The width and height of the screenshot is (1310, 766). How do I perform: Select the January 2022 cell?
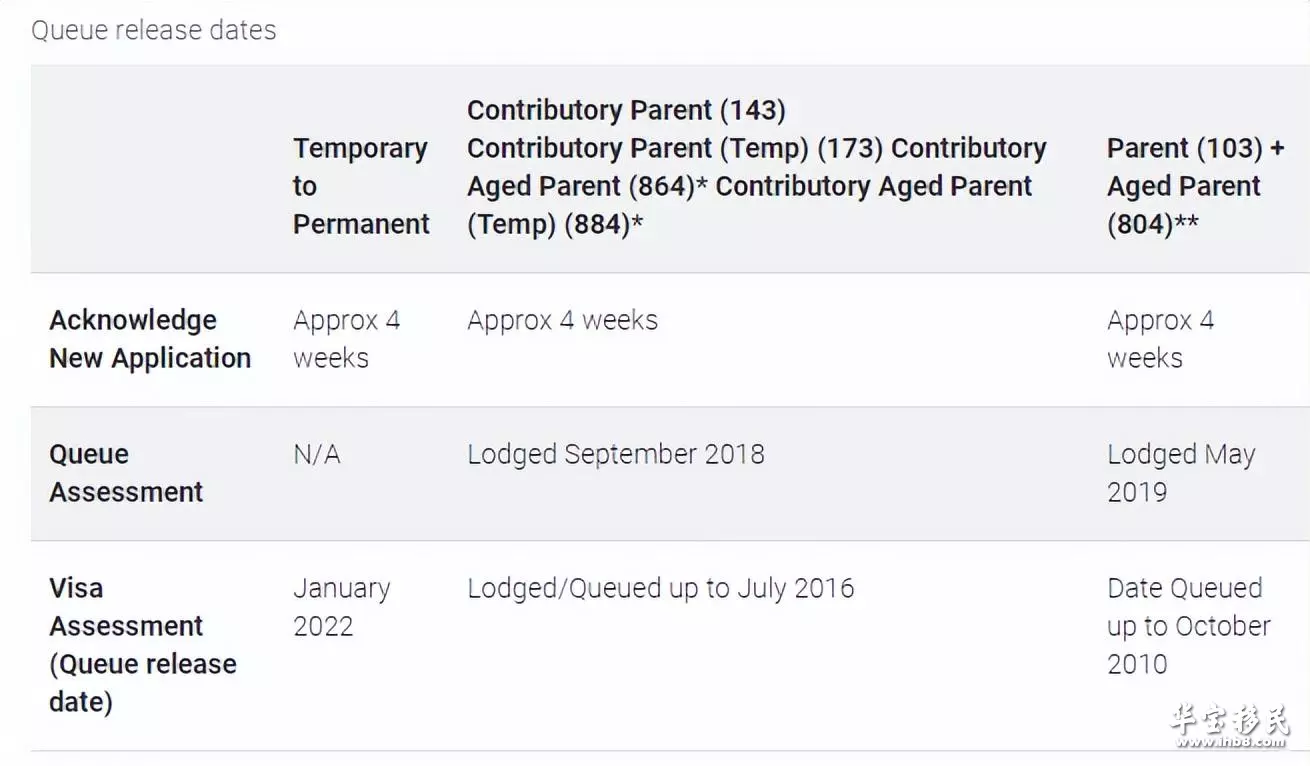tap(342, 607)
